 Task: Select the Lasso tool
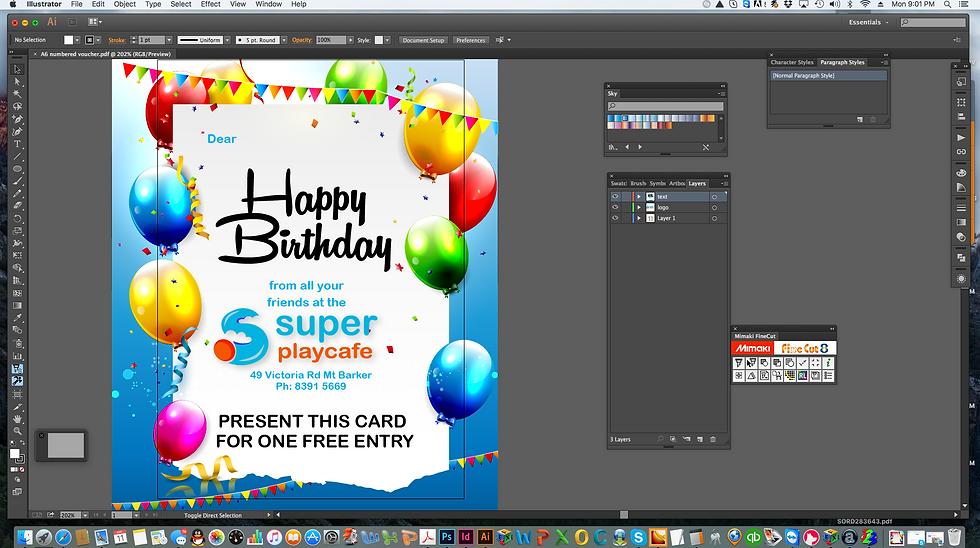[18, 107]
